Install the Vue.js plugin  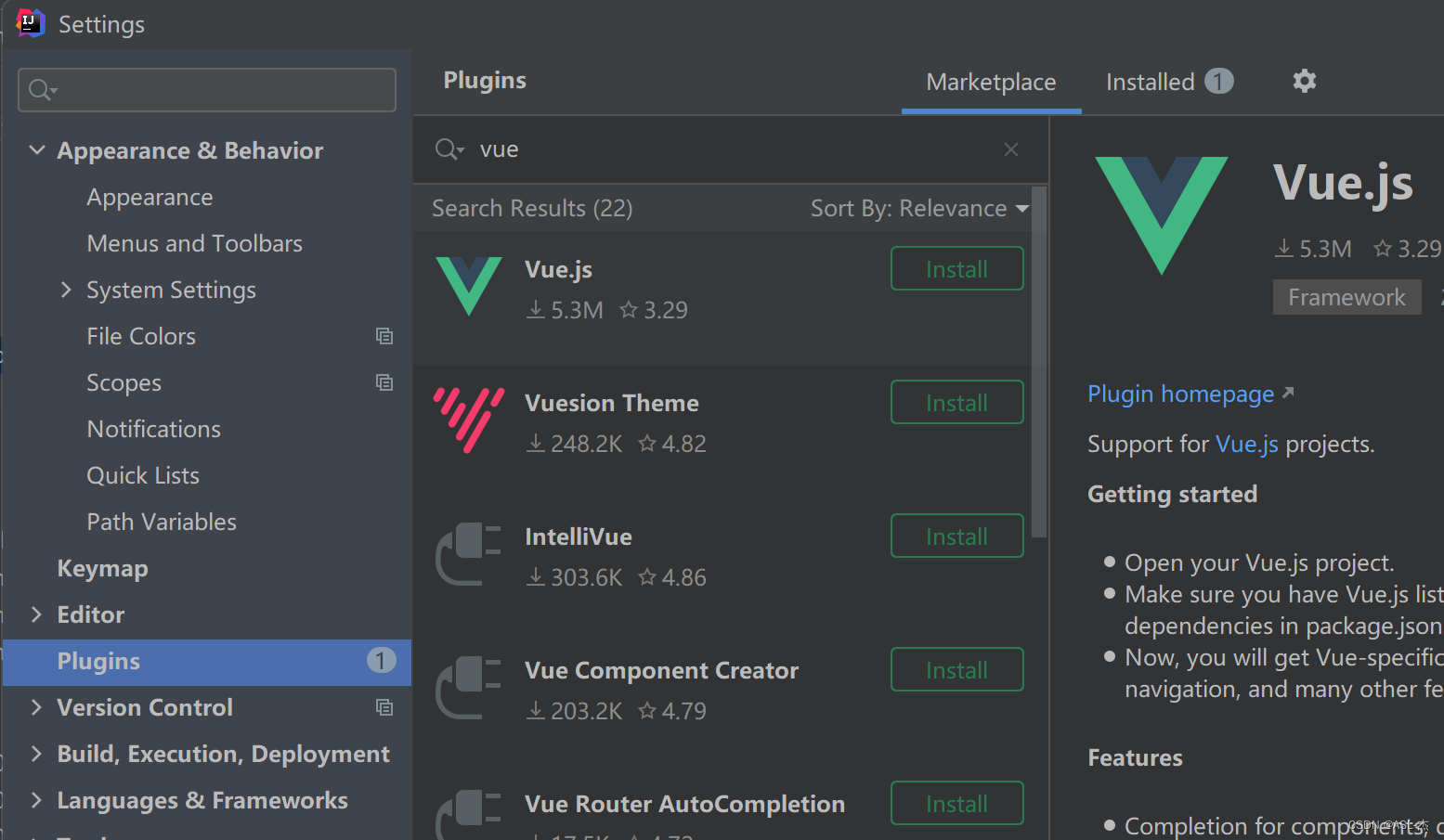click(x=956, y=269)
